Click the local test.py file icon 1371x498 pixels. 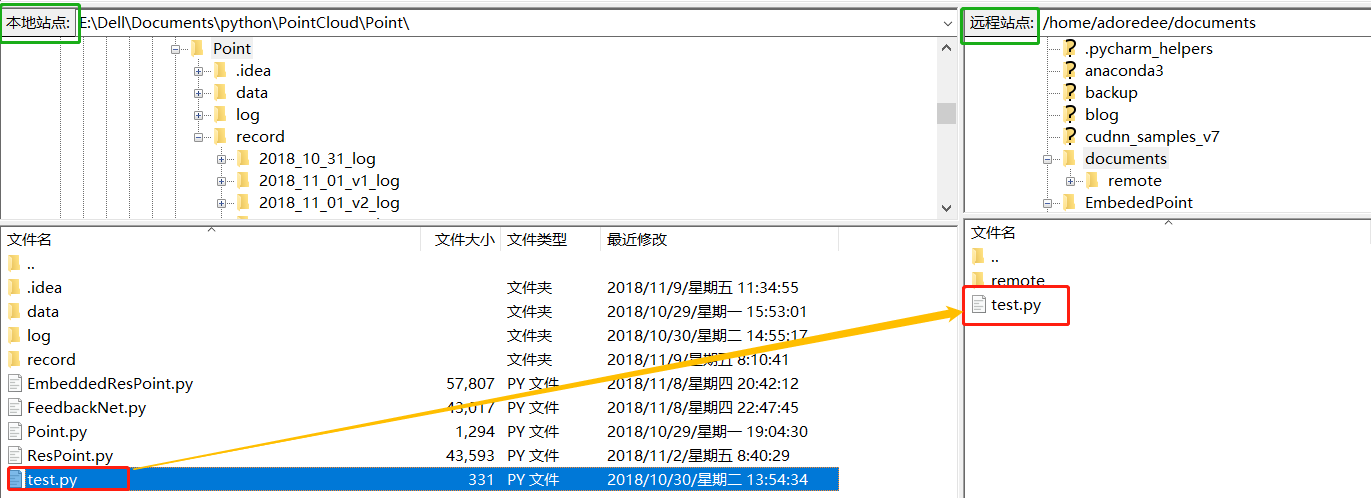coord(14,479)
